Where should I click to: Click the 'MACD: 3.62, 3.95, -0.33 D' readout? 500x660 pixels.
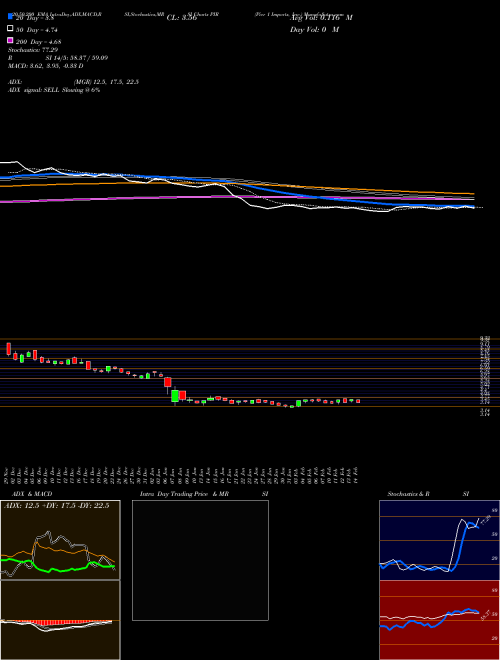point(45,66)
